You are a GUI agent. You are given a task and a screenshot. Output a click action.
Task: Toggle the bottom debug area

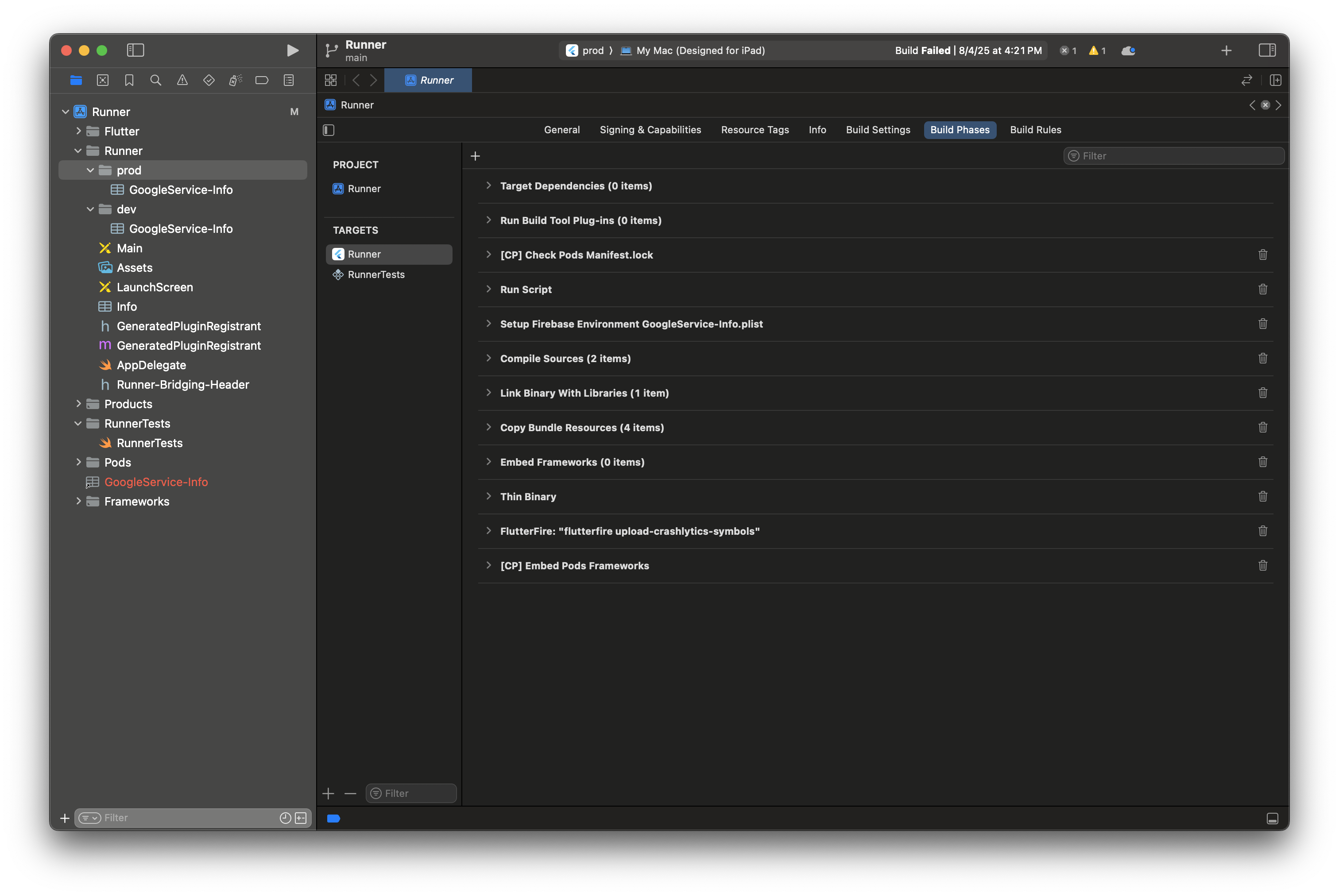1272,818
